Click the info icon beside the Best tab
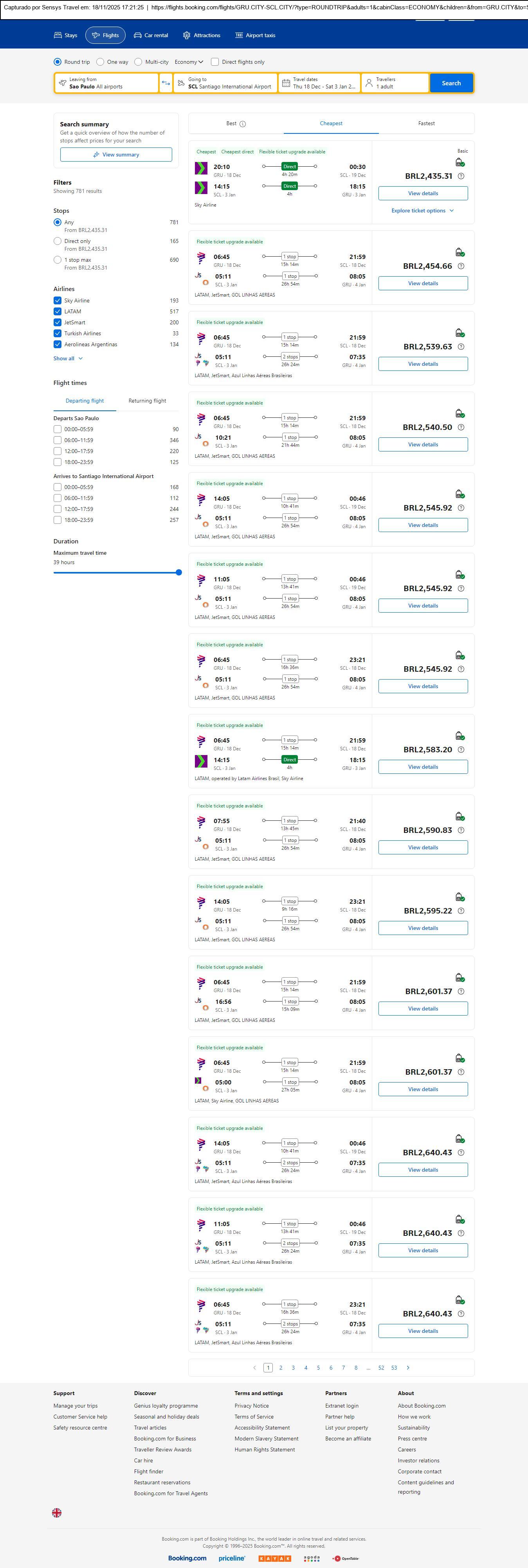The width and height of the screenshot is (528, 1568). pyautogui.click(x=243, y=124)
